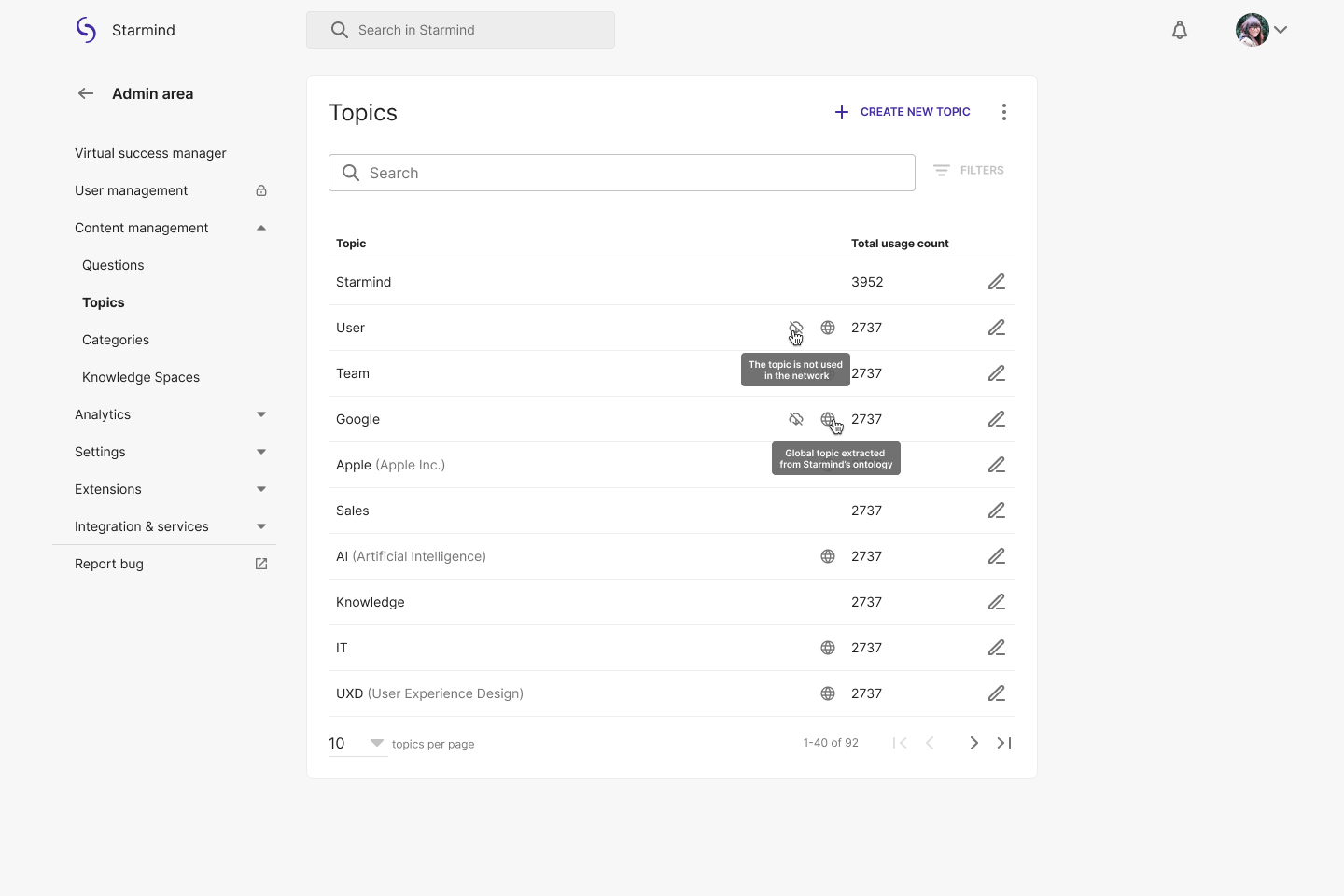The width and height of the screenshot is (1344, 896).
Task: Sort by Topic column header
Action: pos(351,244)
